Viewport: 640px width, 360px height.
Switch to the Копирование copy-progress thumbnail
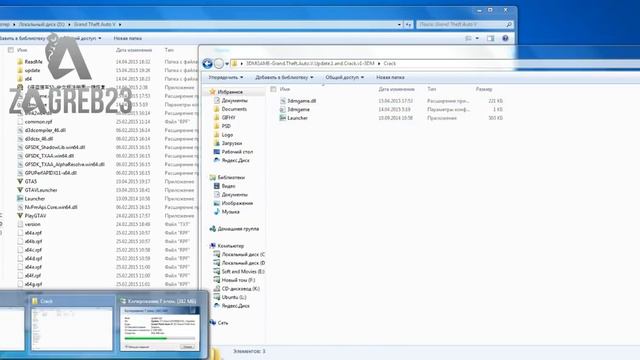click(160, 324)
